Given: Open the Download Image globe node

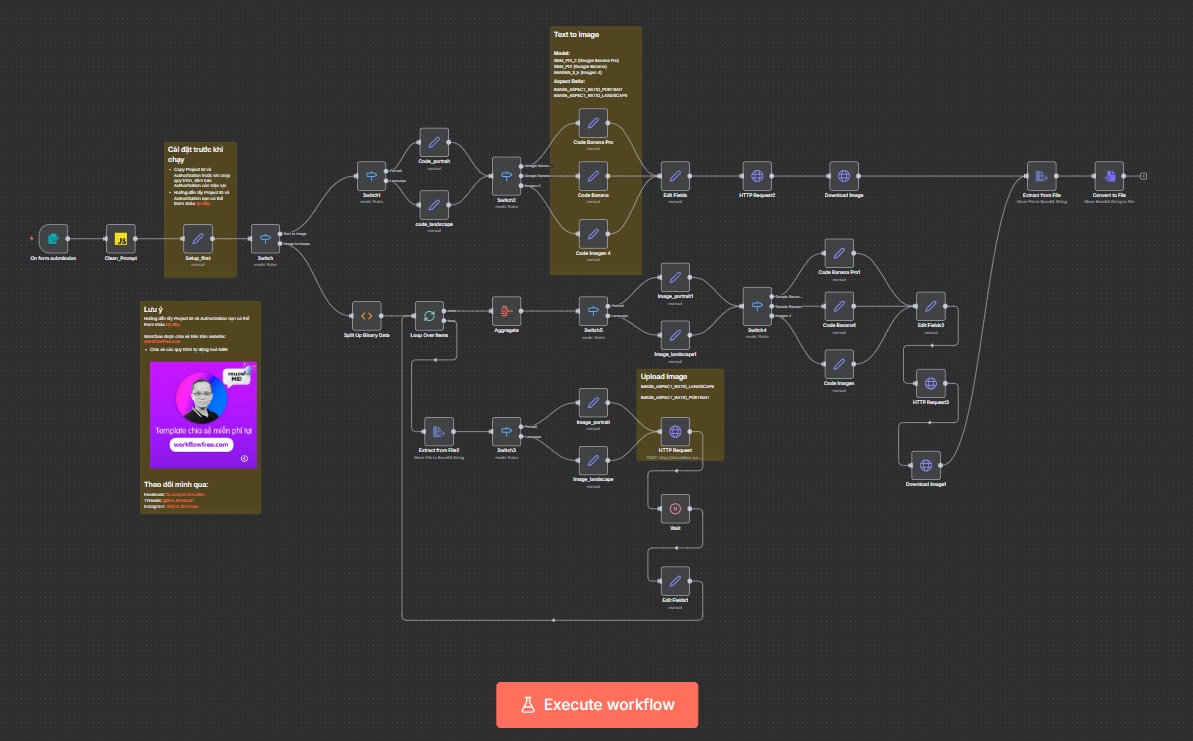Looking at the screenshot, I should point(843,175).
